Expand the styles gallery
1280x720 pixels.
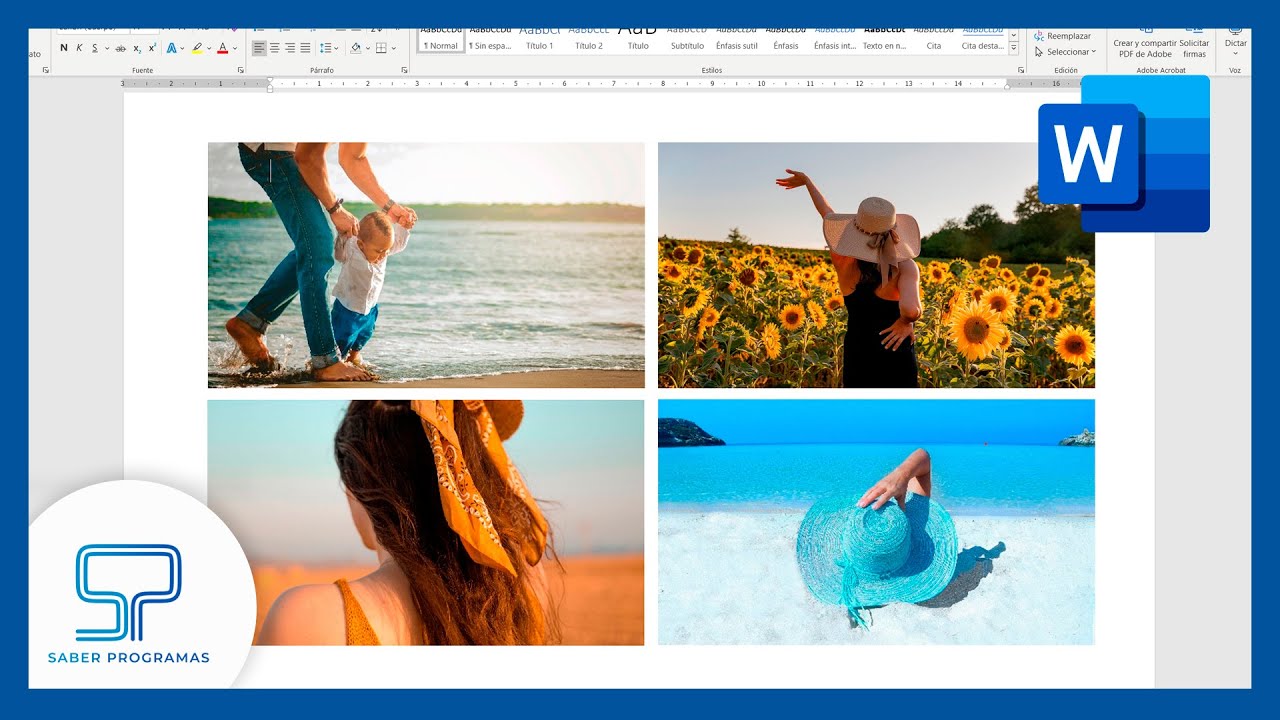coord(1014,49)
